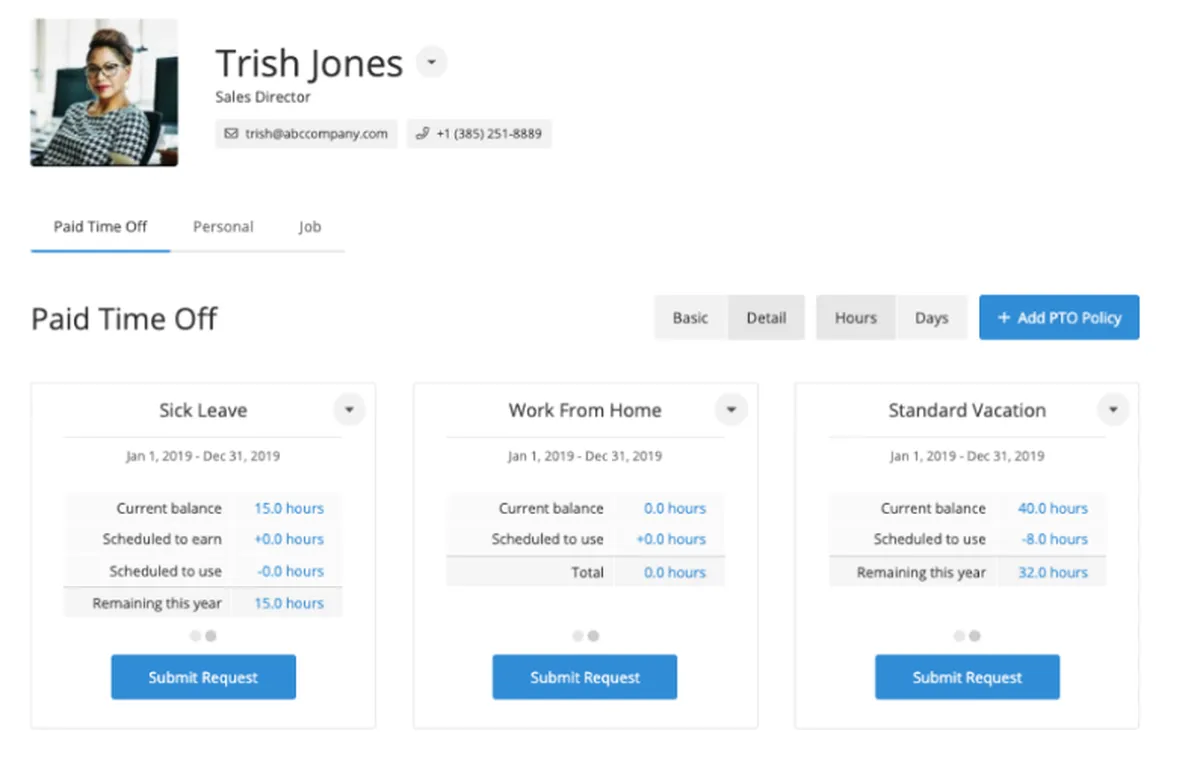Switch to the Personal tab

pos(223,227)
